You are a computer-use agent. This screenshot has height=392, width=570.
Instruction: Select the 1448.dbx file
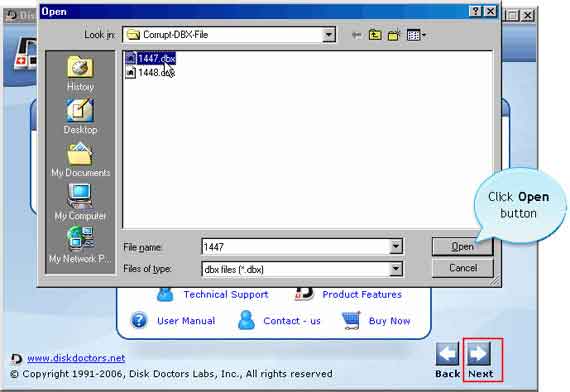(150, 73)
